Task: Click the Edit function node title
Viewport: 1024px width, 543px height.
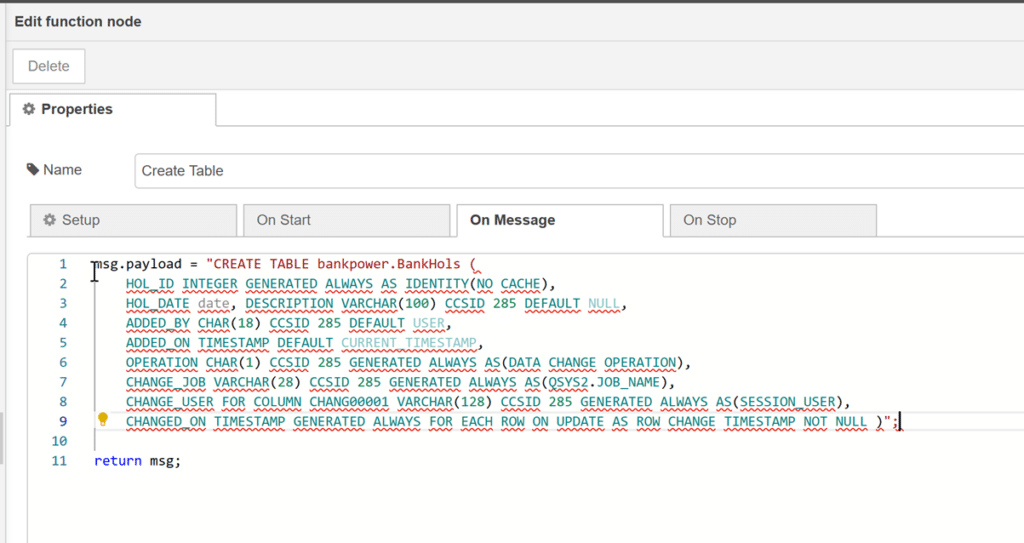Action: (78, 21)
